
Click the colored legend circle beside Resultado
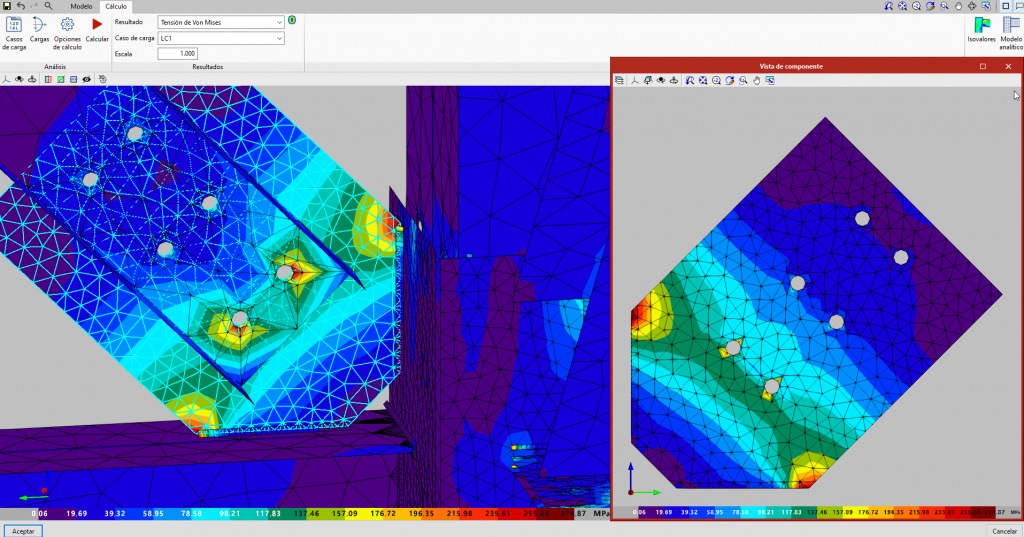click(291, 20)
